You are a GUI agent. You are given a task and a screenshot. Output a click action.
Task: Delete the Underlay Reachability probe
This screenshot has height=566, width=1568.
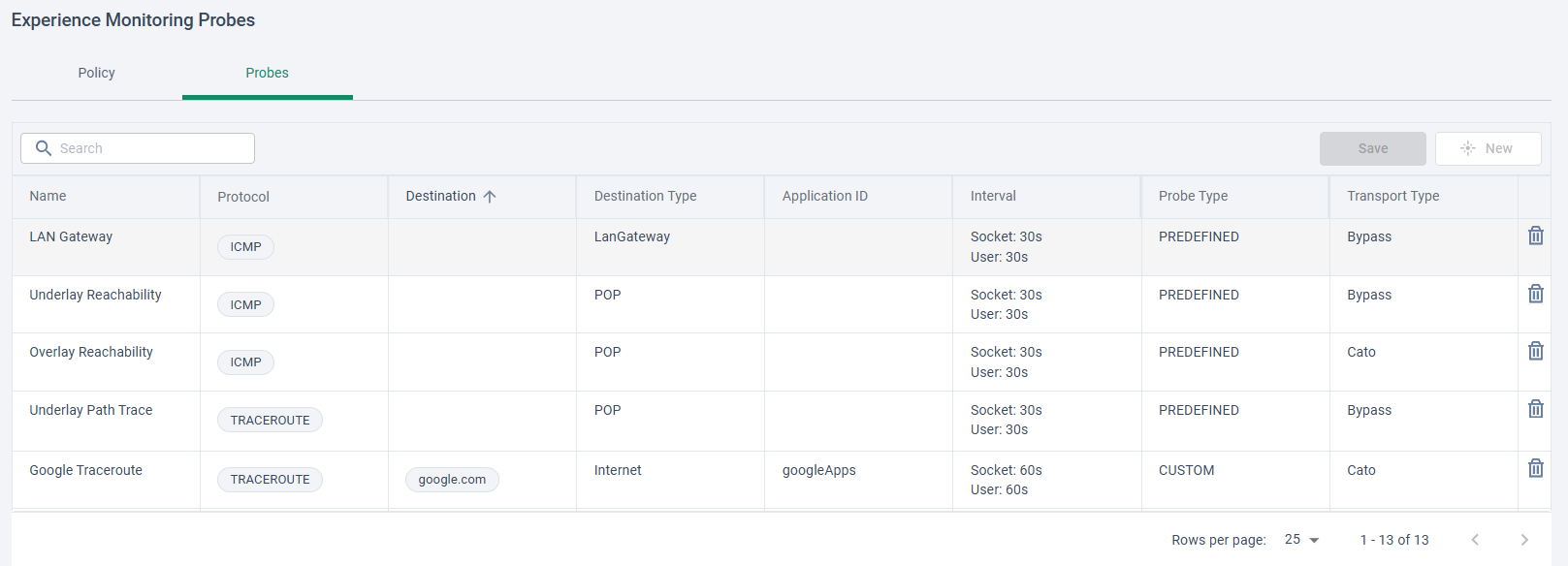pos(1535,294)
